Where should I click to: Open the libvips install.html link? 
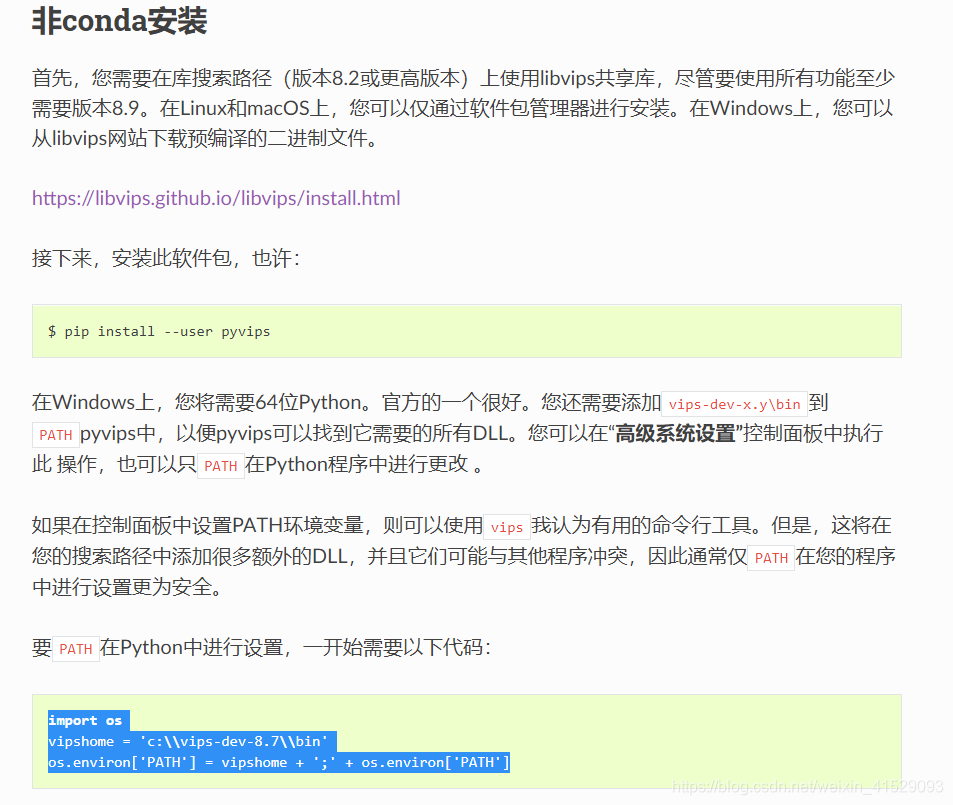pos(215,197)
